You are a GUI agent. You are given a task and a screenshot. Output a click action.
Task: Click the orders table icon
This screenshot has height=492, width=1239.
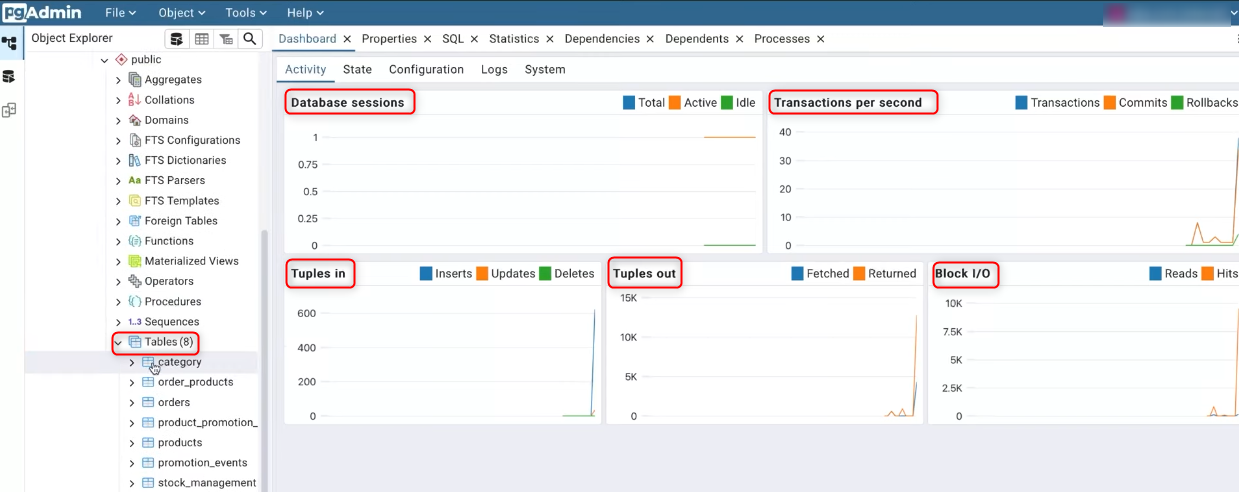[148, 402]
